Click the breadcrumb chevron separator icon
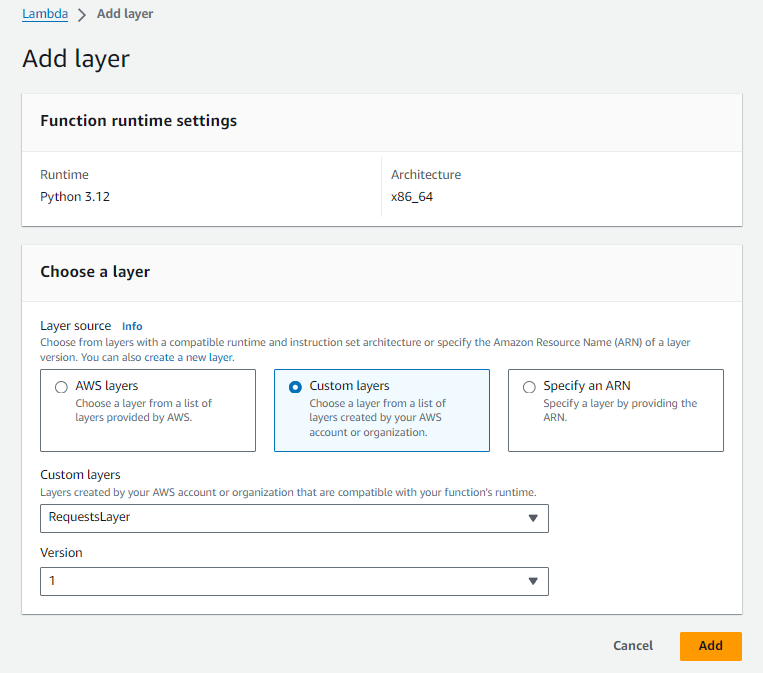 pyautogui.click(x=82, y=15)
